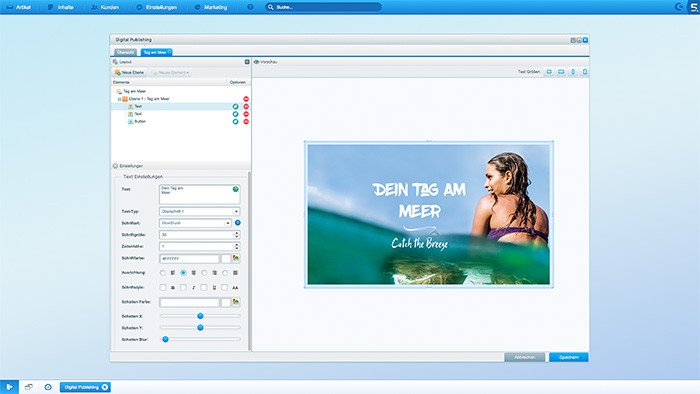This screenshot has height=394, width=700.
Task: Click the gear icon beside Einstellungen panel title
Action: 115,166
